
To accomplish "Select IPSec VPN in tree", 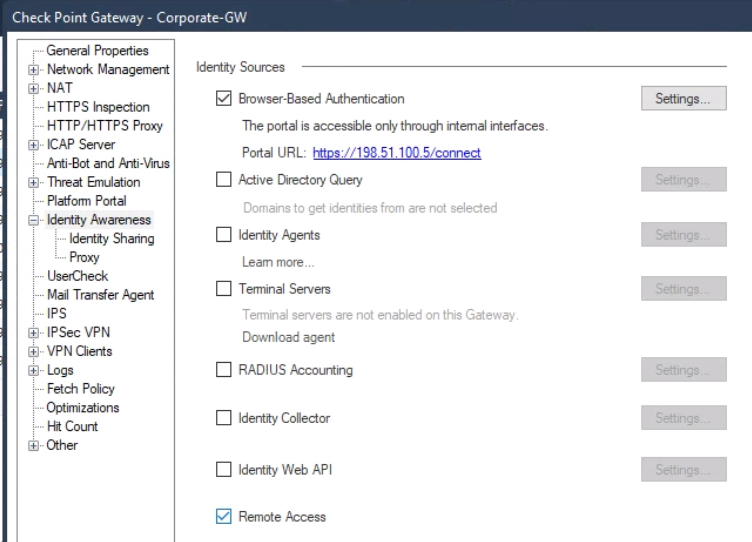I will (79, 332).
